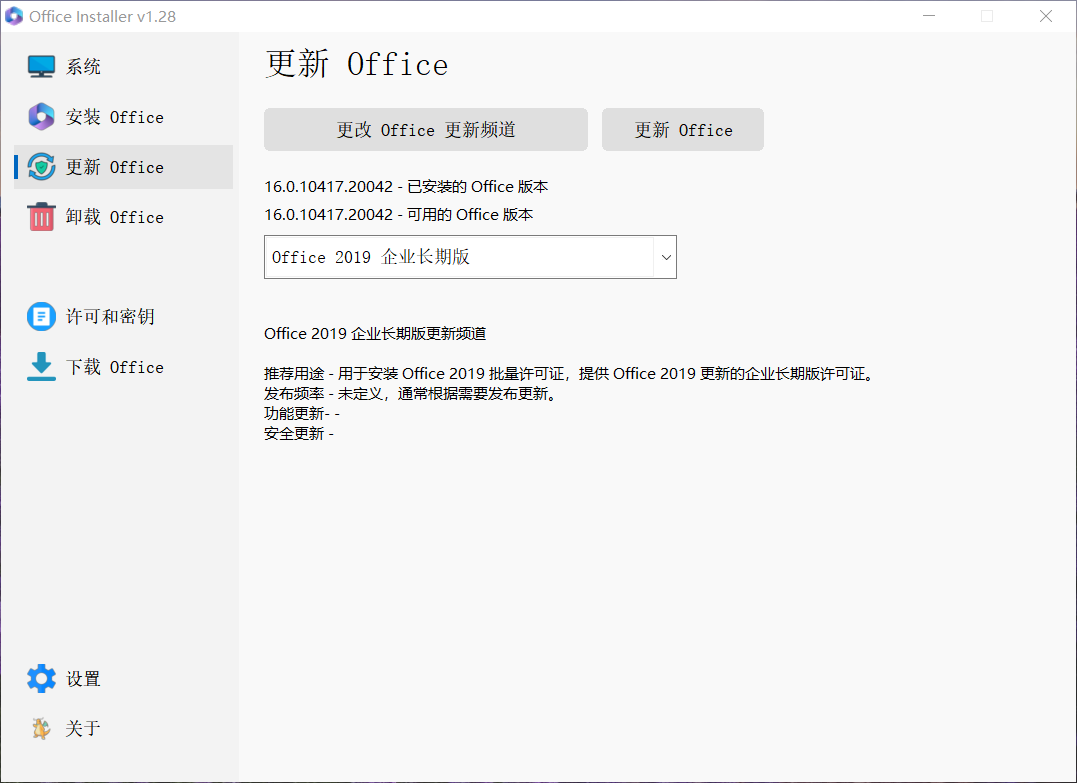Viewport: 1077px width, 783px height.
Task: Click the monitor icon beside 系统
Action: [41, 67]
